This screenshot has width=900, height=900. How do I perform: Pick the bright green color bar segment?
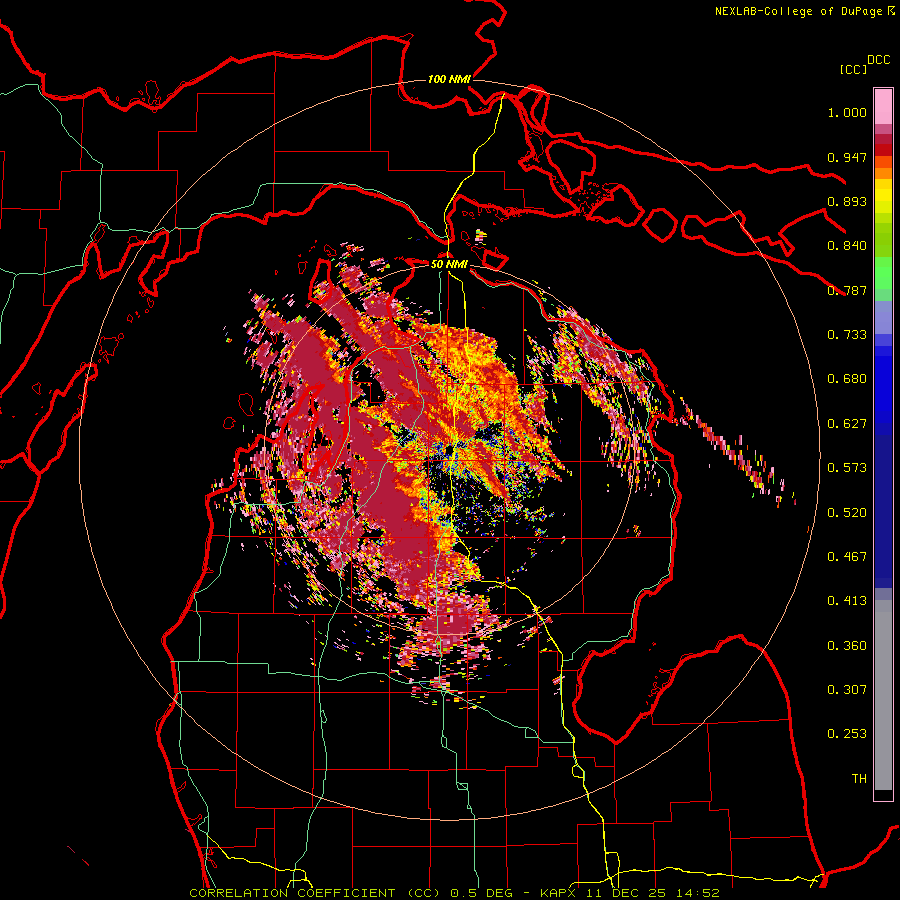[883, 273]
